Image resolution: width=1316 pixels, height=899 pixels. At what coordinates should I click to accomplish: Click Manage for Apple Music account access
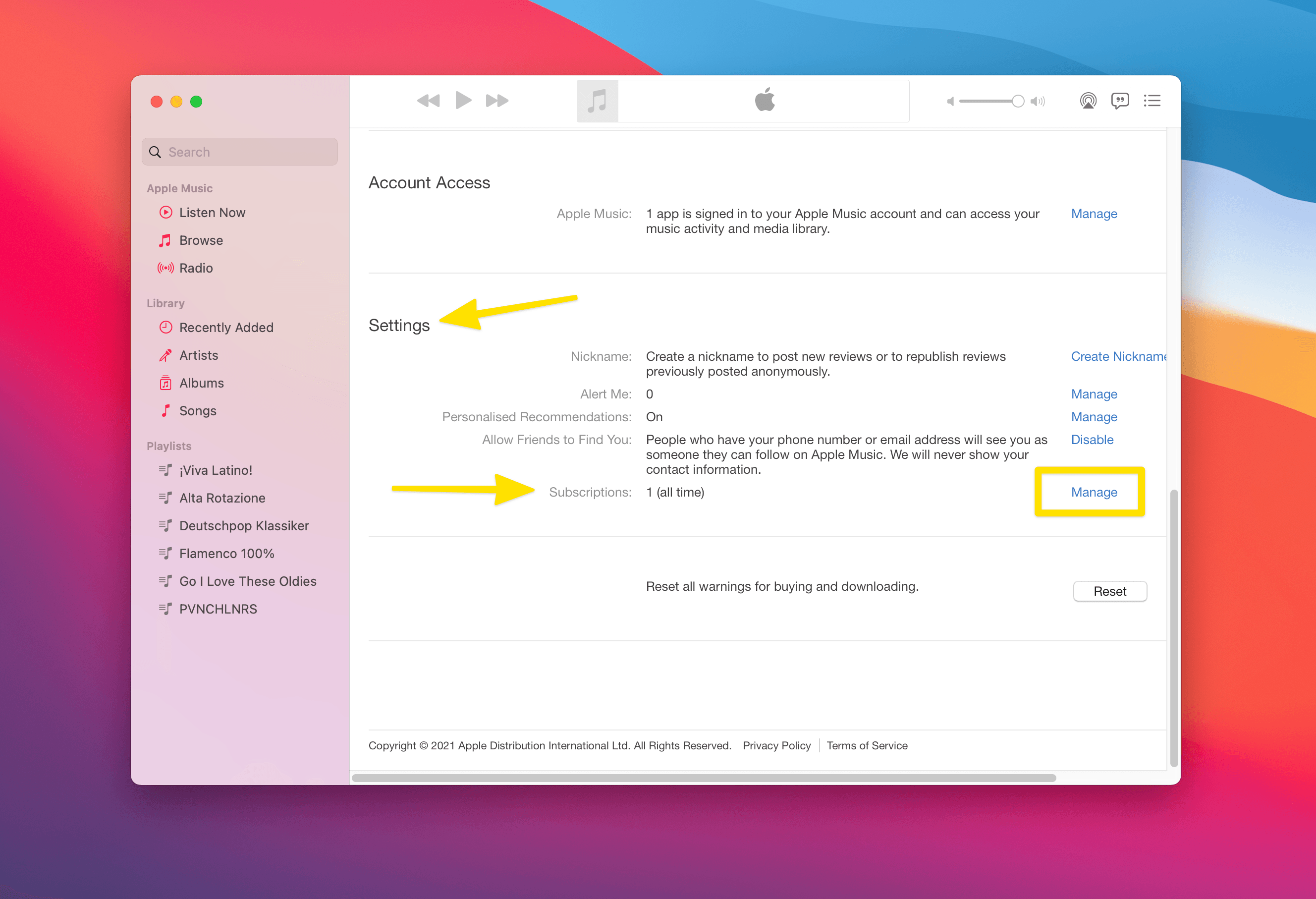click(1094, 214)
